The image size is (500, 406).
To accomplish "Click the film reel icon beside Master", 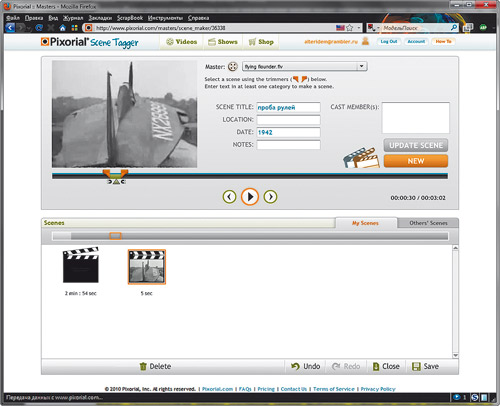I will click(x=233, y=67).
